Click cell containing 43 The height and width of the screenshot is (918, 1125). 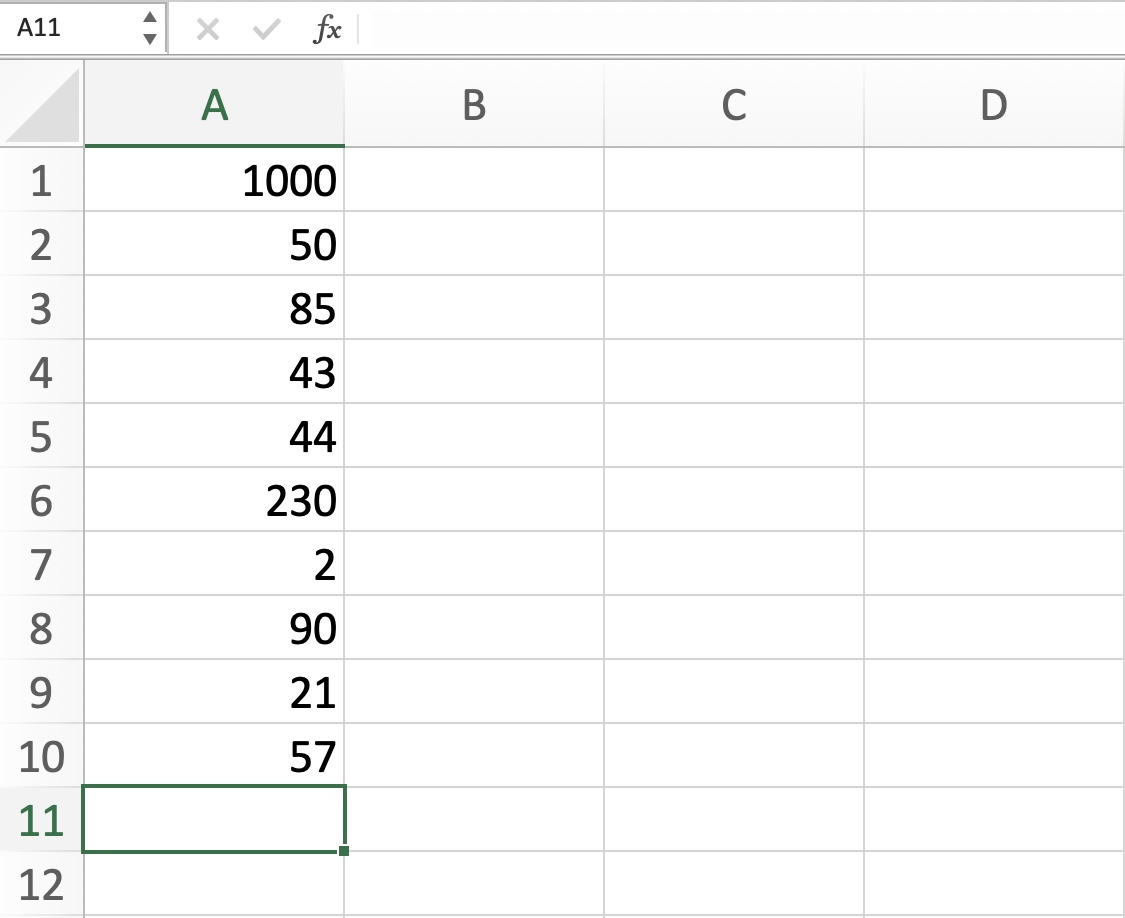point(215,371)
